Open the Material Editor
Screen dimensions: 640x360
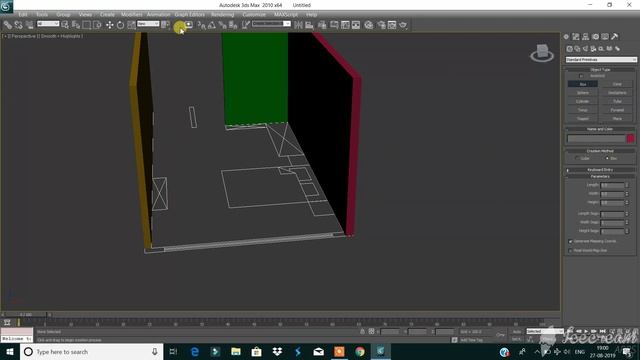pos(369,25)
